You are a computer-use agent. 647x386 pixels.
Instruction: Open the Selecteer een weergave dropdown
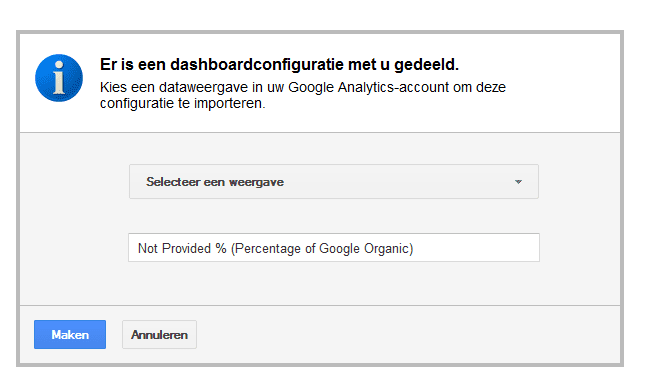pyautogui.click(x=334, y=182)
